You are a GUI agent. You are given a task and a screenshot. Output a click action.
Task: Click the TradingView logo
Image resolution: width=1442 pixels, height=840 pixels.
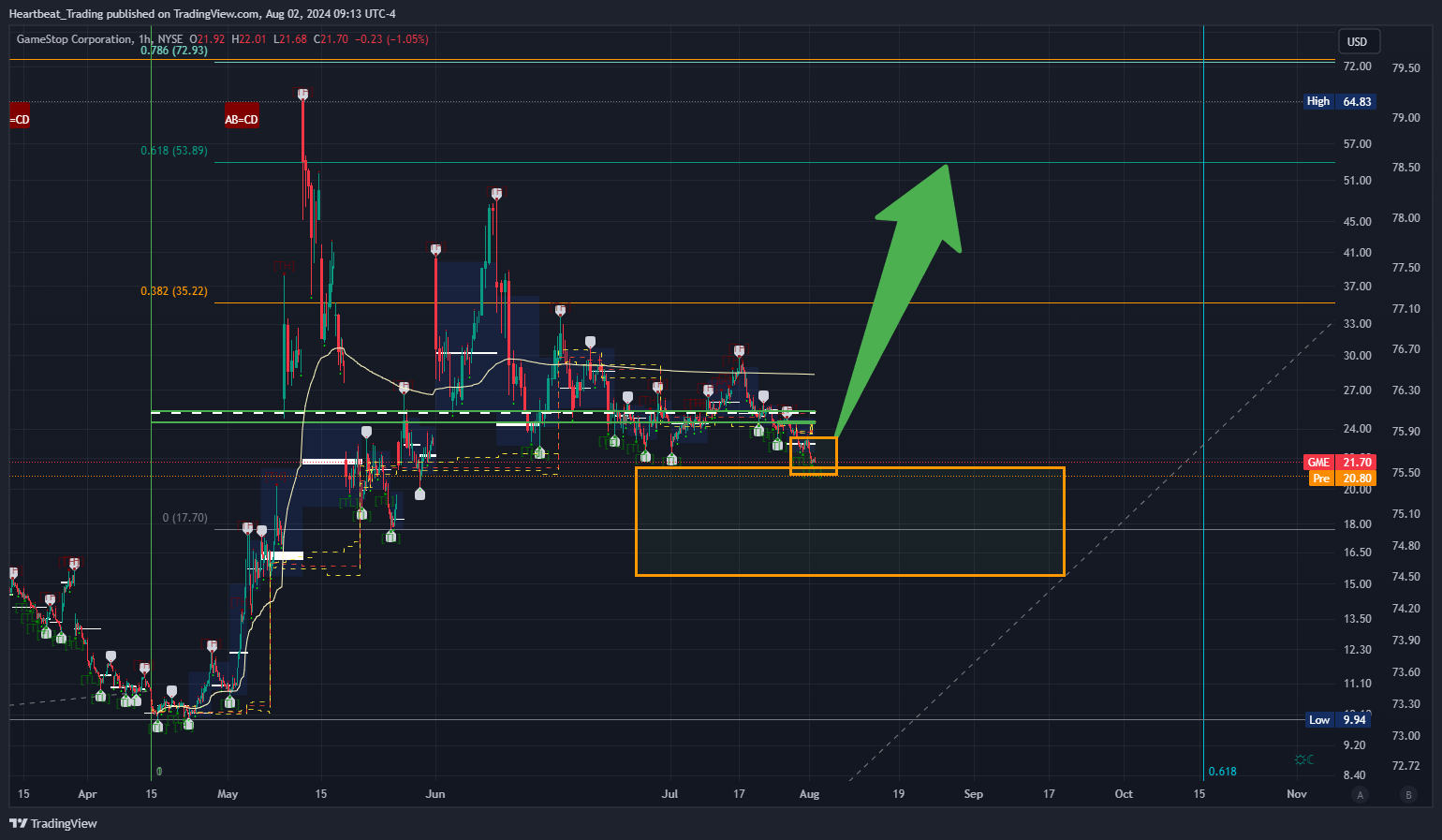click(53, 823)
